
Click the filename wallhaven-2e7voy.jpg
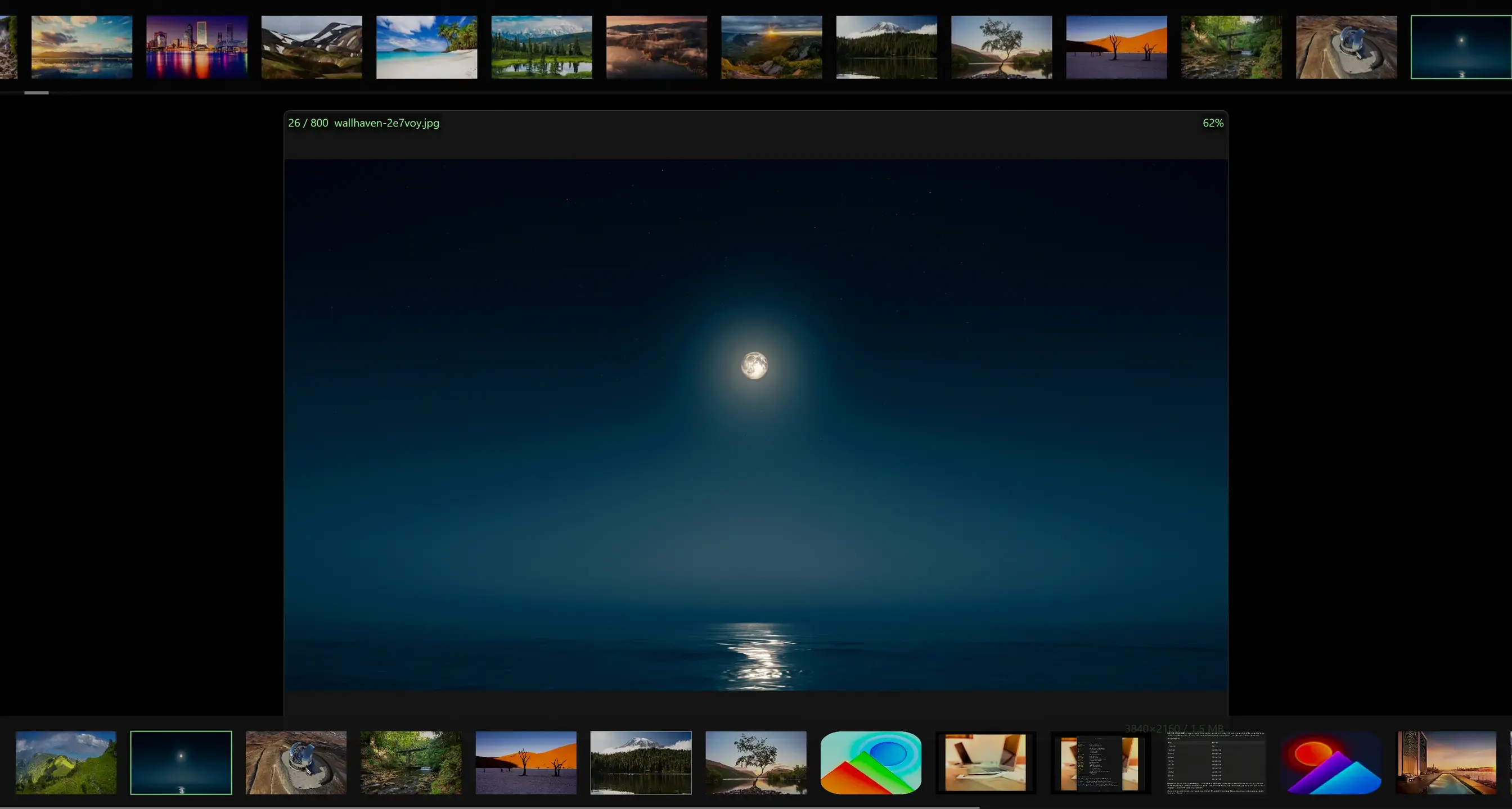click(387, 123)
